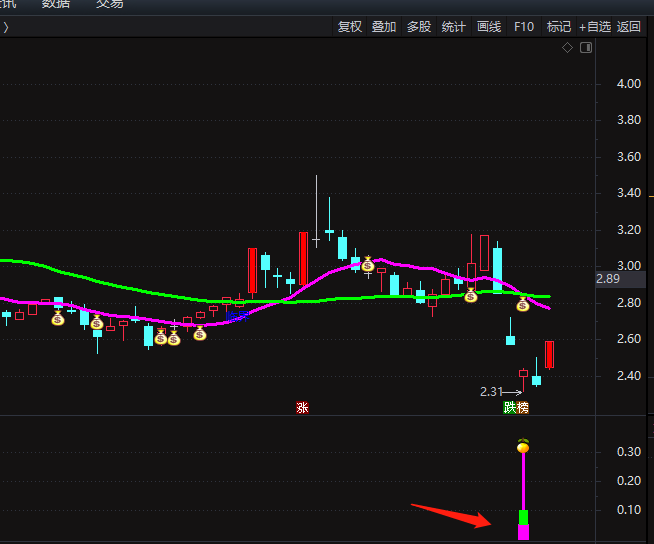Click the 2.31 low price label
The width and height of the screenshot is (654, 544).
[491, 392]
